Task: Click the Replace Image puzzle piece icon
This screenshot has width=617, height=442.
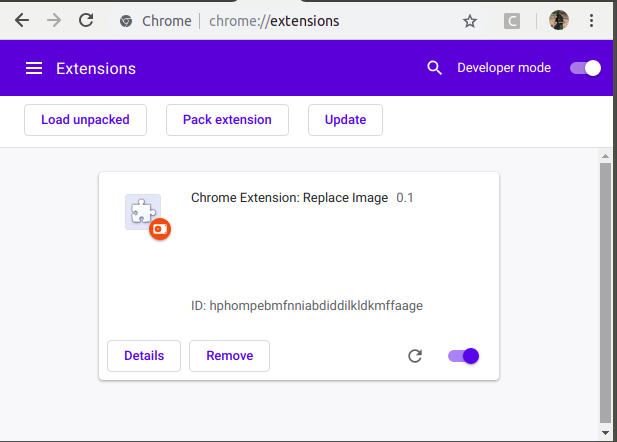Action: [143, 212]
